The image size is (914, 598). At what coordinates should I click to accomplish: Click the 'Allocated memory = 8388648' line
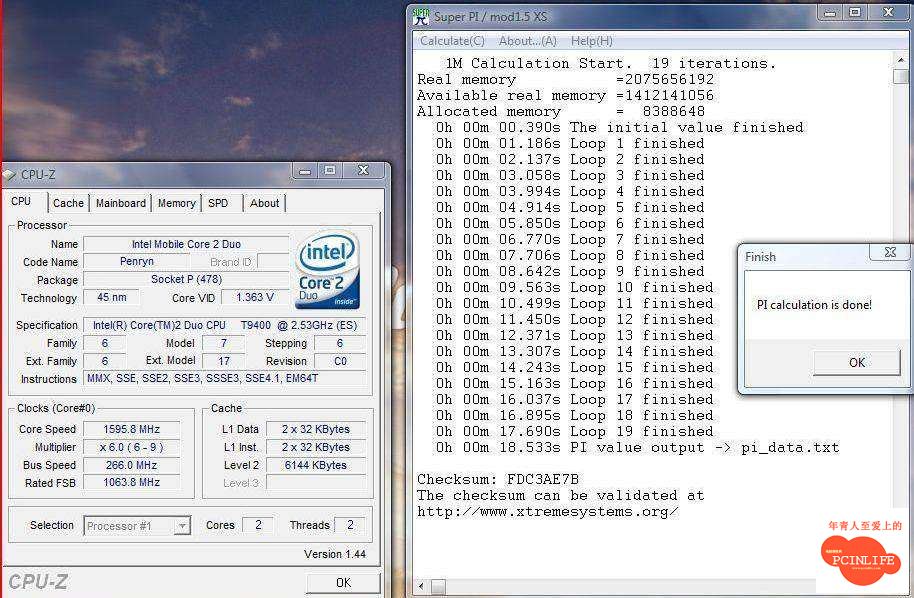561,111
